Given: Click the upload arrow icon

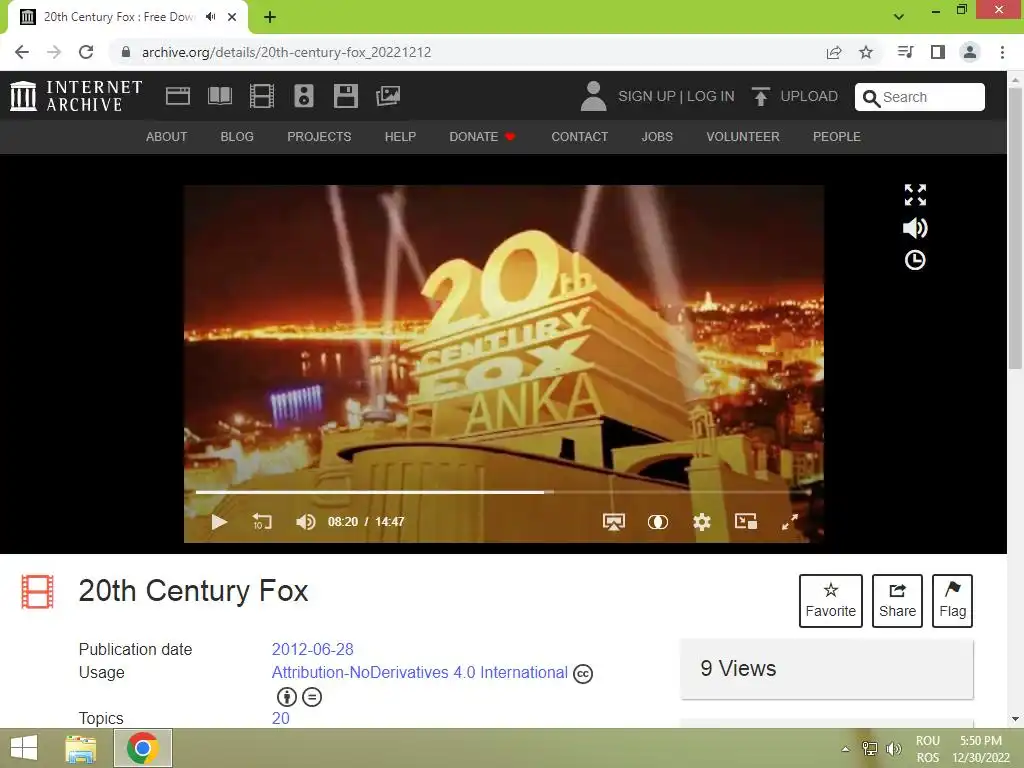Looking at the screenshot, I should coord(760,96).
